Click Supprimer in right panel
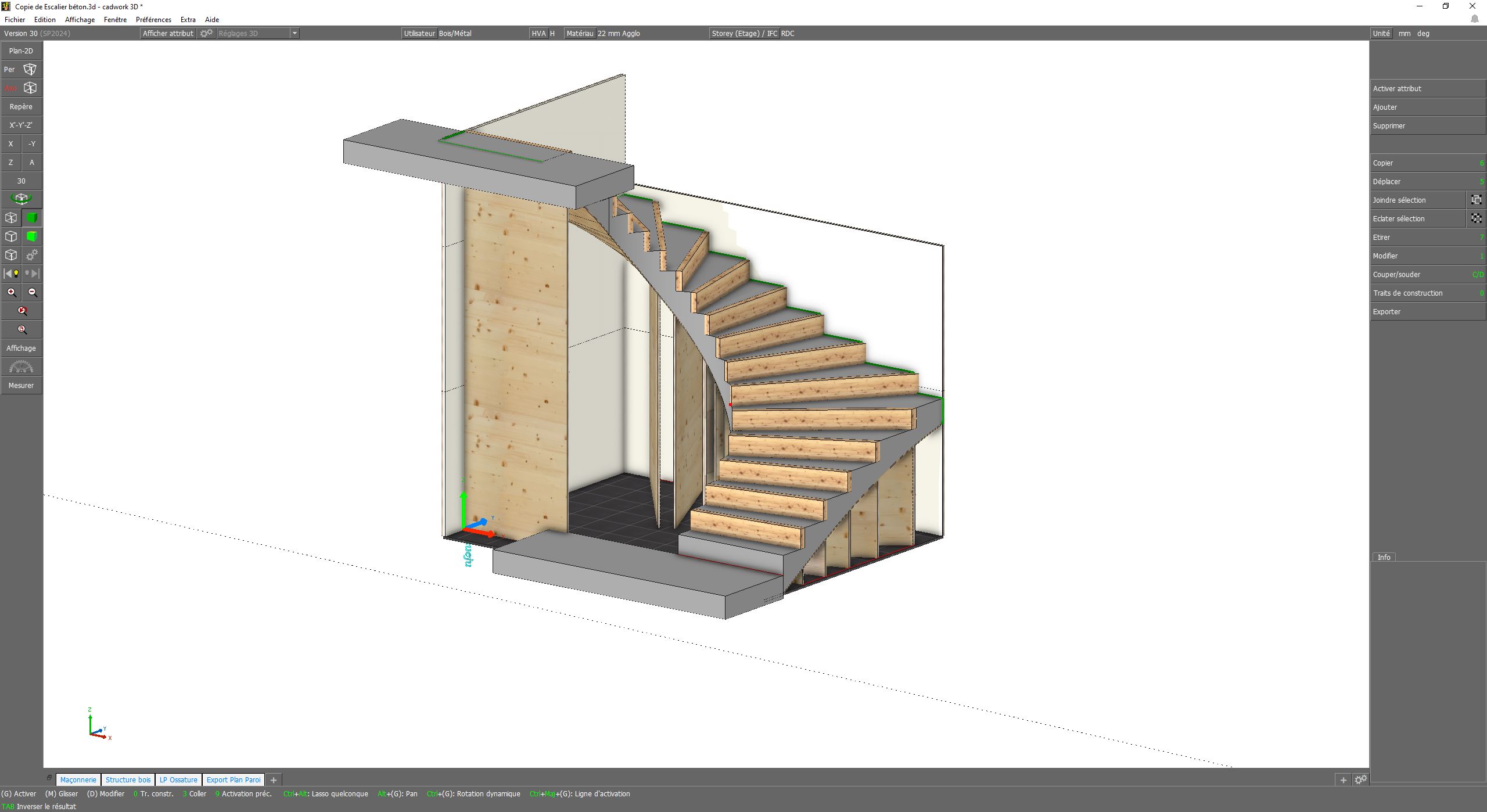1487x812 pixels. [x=1428, y=126]
